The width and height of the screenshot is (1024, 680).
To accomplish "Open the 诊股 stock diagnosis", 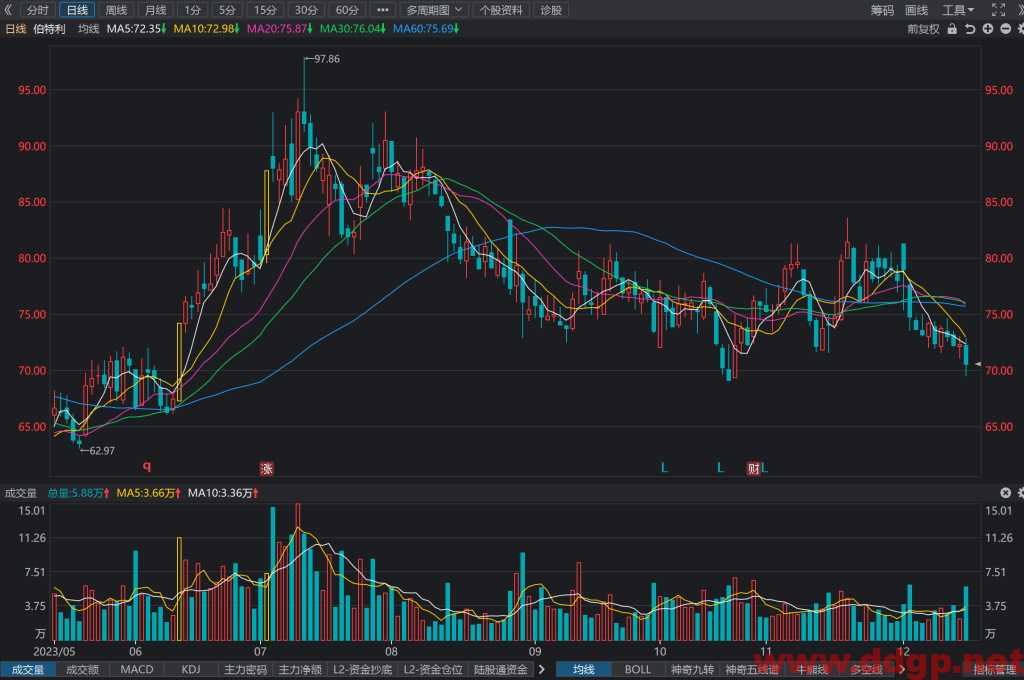I will click(x=551, y=10).
